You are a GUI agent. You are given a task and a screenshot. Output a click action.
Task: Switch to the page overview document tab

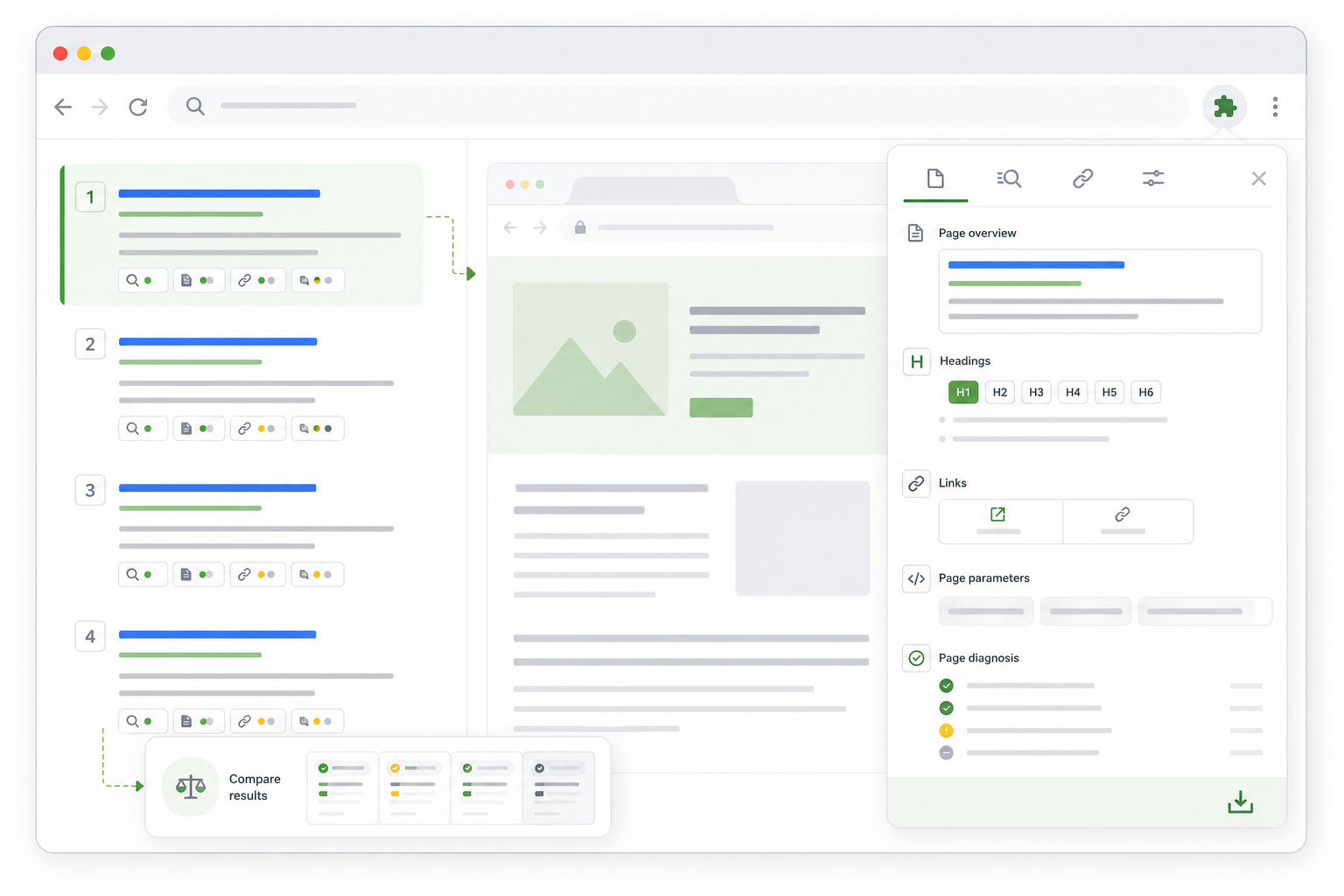[x=935, y=178]
